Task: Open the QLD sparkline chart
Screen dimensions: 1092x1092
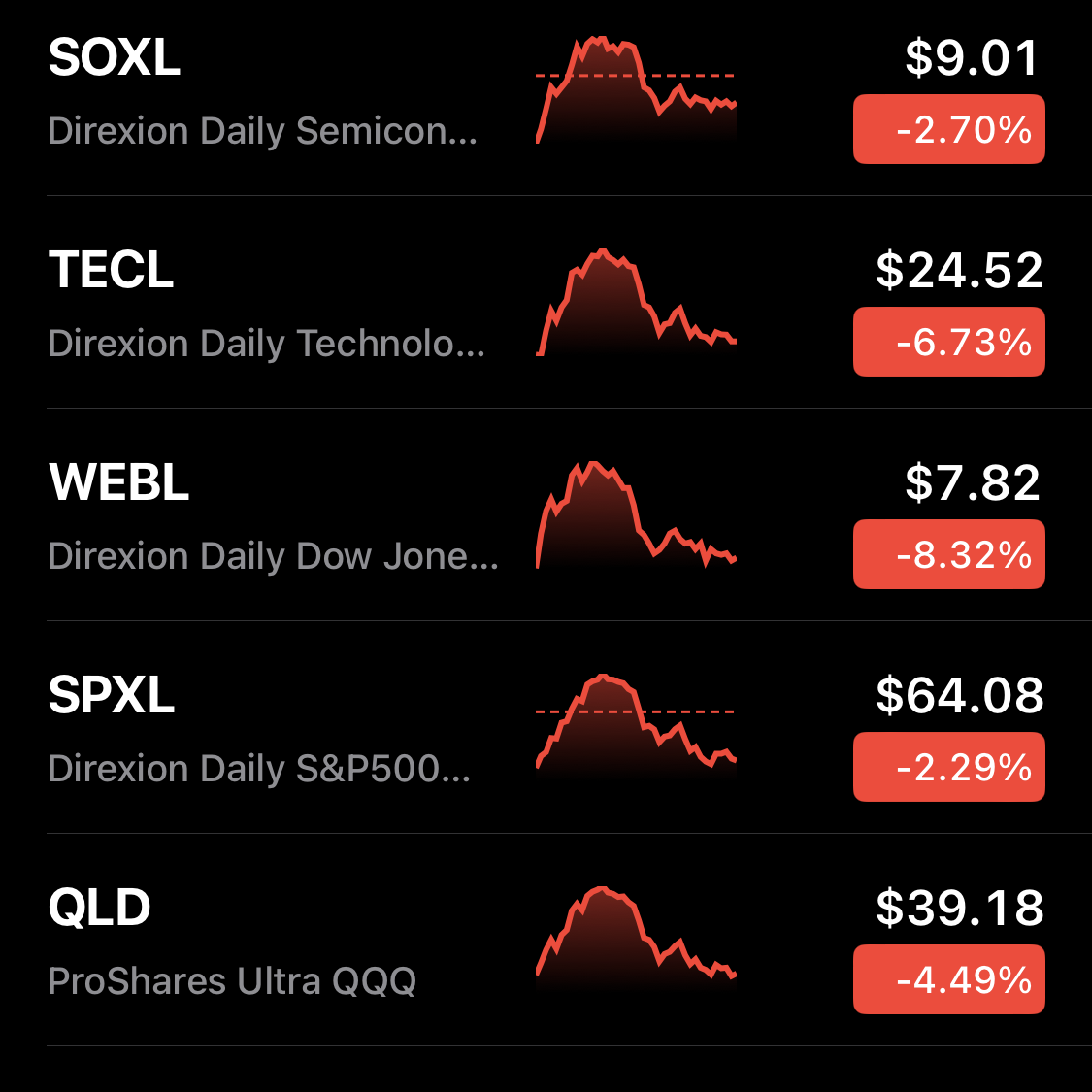Action: 636,937
